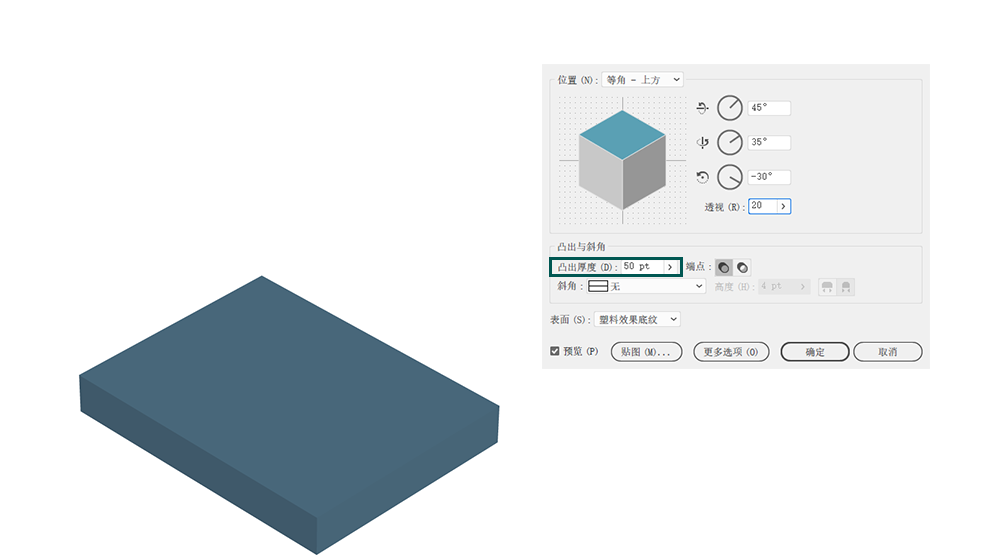Click the X-axis rotation dial at 45°
Screen dimensions: 1000x559
[730, 108]
